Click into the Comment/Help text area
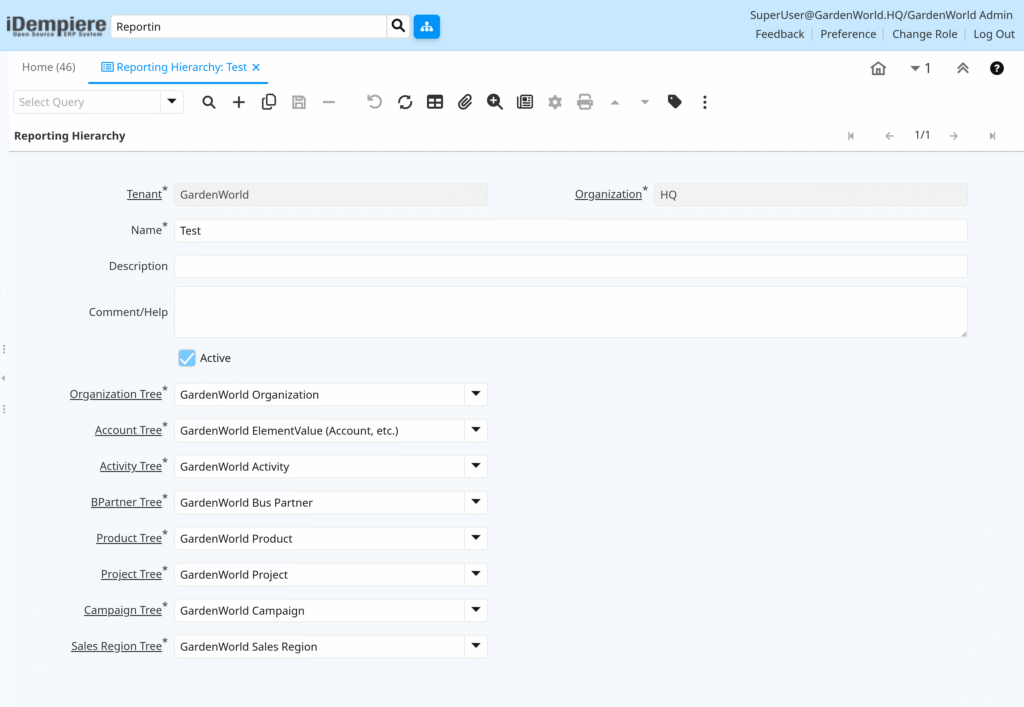The height and width of the screenshot is (707, 1024). point(570,312)
